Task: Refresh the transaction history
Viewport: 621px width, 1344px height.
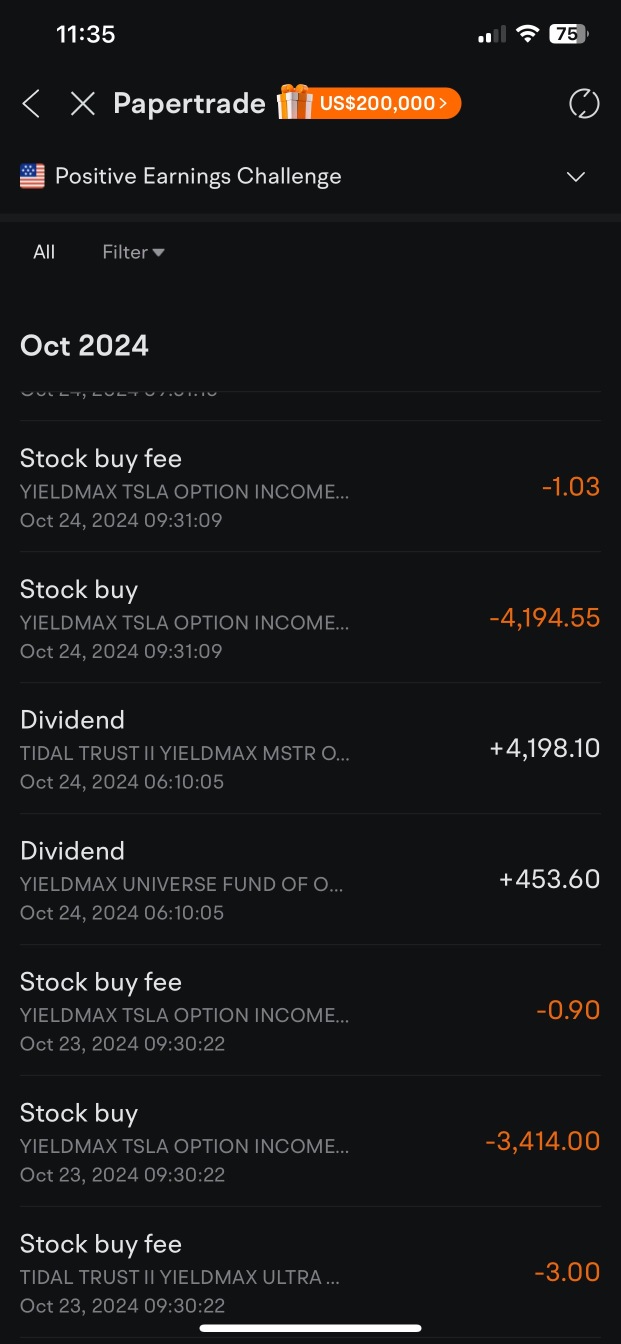Action: 584,103
